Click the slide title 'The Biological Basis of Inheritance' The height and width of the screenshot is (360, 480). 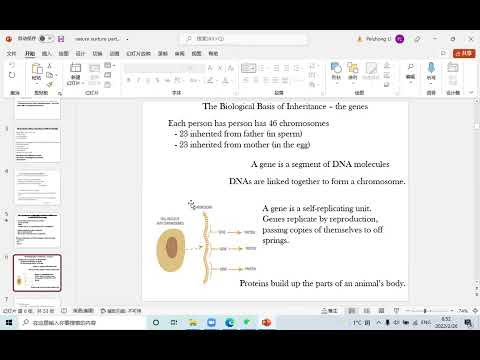285,106
